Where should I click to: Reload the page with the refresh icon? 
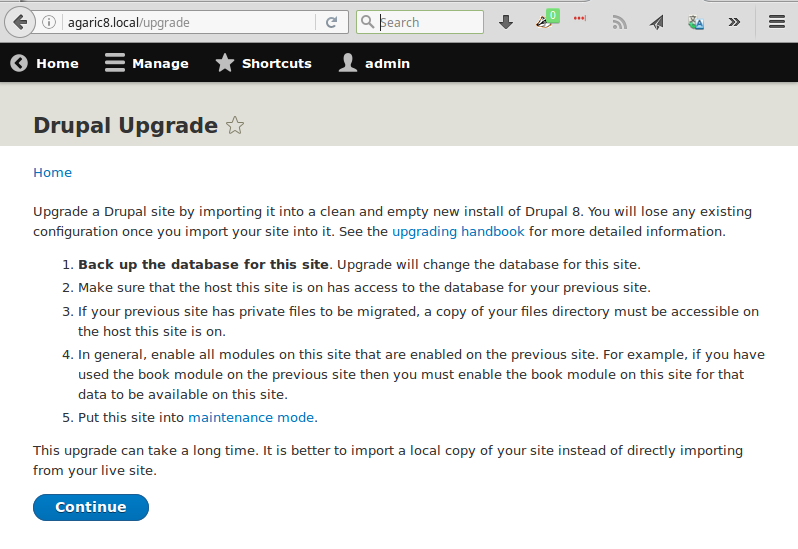(x=332, y=22)
